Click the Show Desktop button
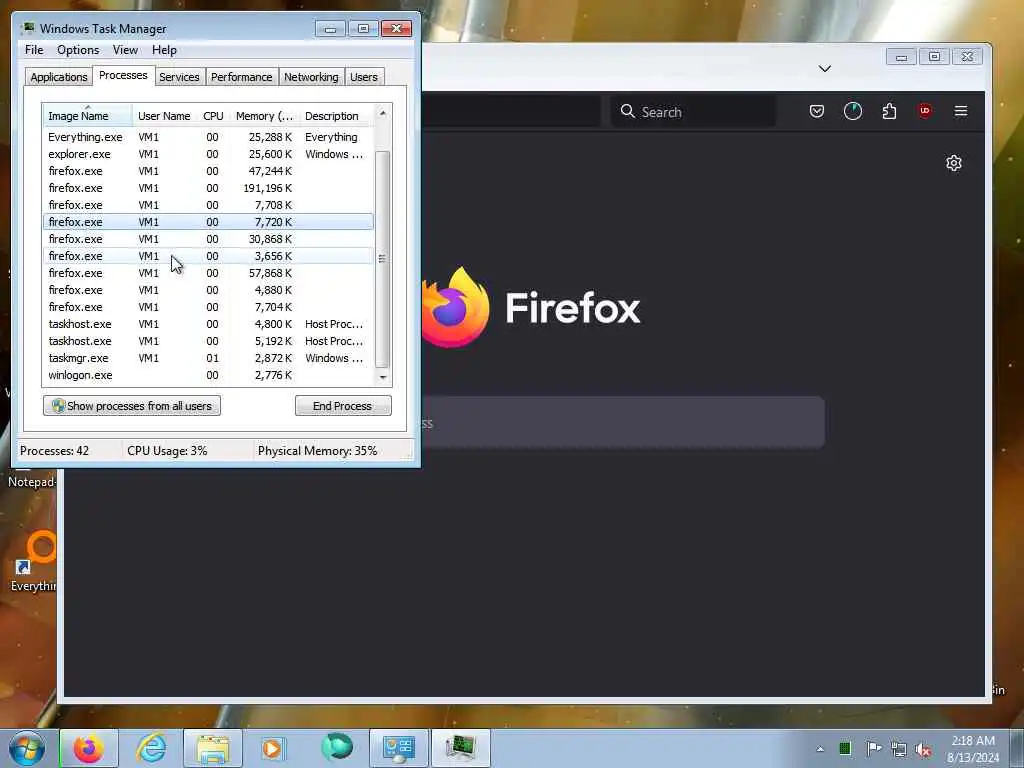This screenshot has height=768, width=1024. [1017, 748]
